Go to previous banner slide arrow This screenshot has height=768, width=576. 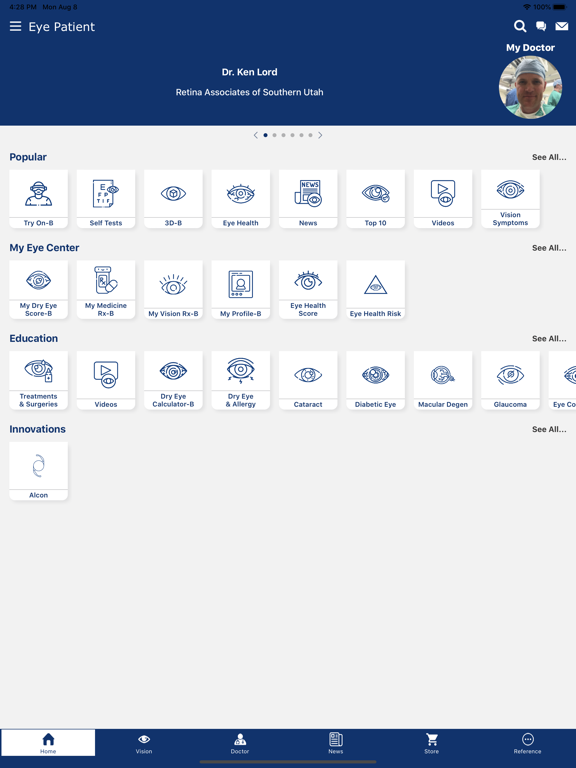coord(256,135)
